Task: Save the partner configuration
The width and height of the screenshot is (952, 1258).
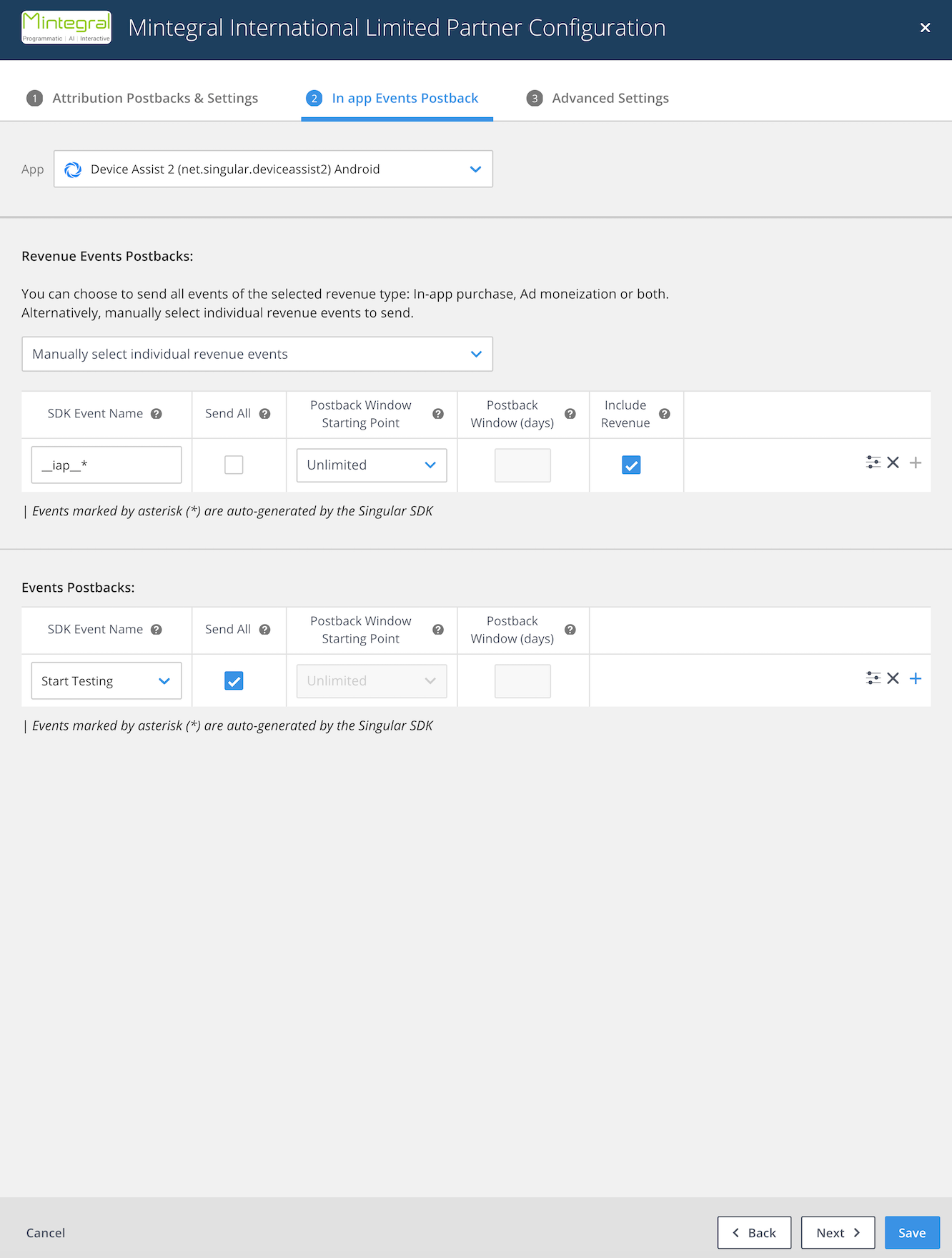Action: click(912, 1232)
